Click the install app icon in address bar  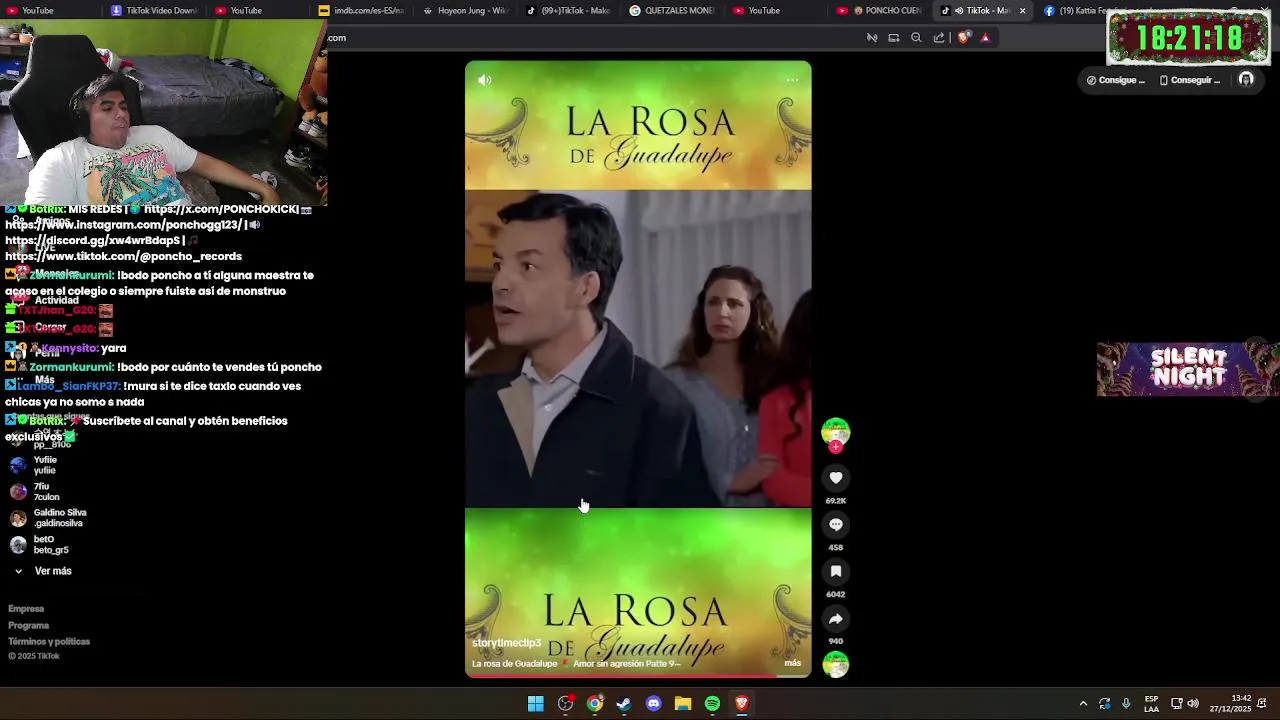894,38
